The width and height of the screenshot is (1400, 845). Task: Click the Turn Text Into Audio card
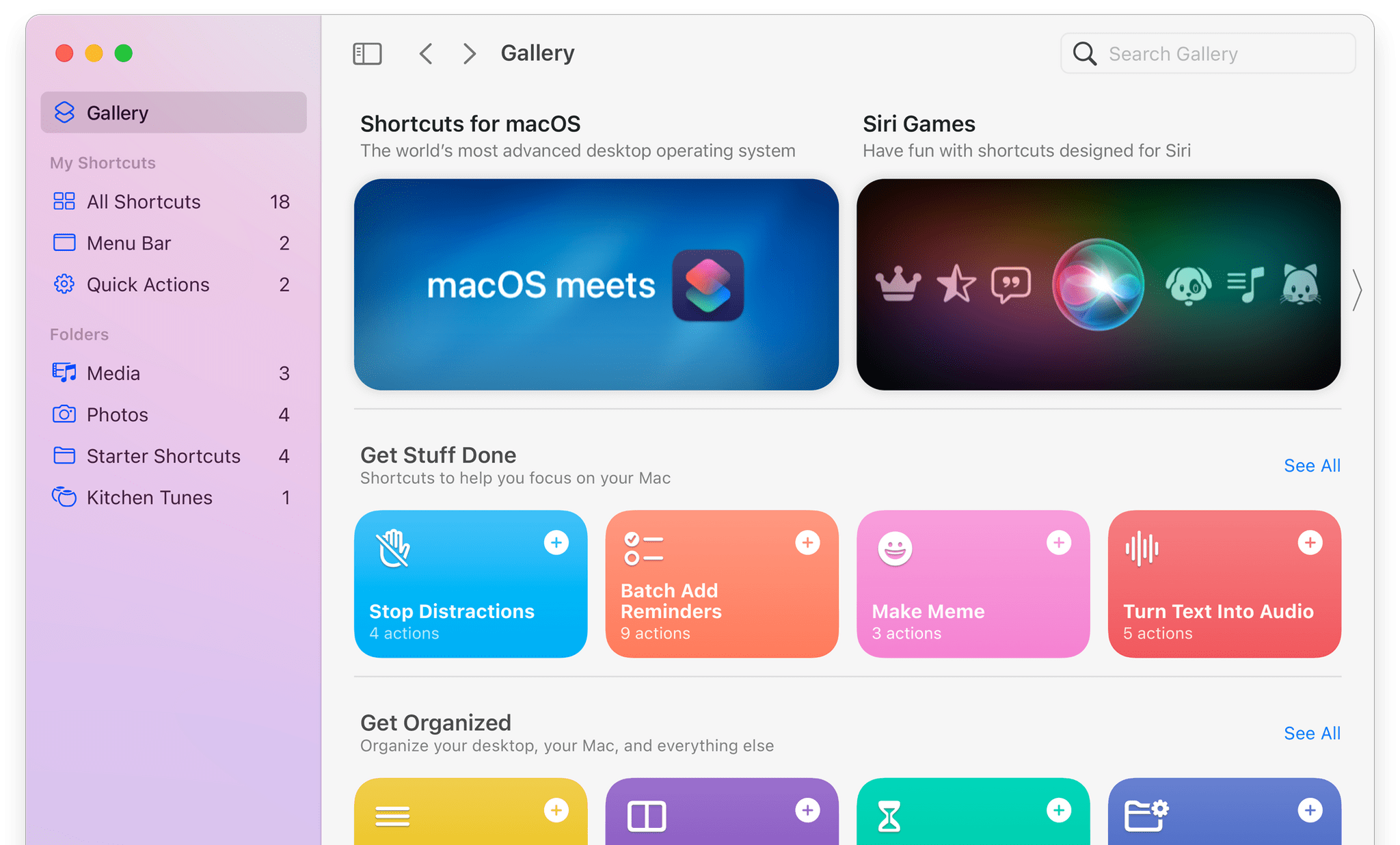pos(1223,582)
